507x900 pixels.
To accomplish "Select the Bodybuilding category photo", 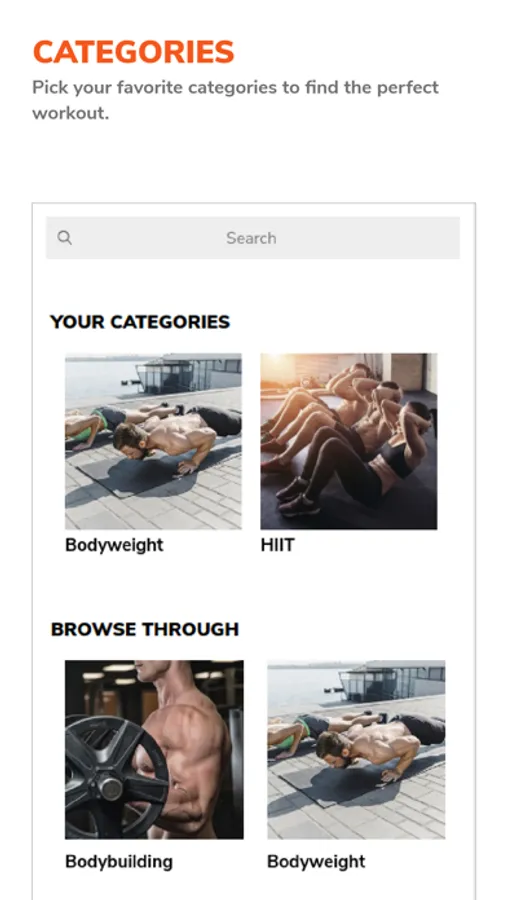I will pyautogui.click(x=154, y=749).
